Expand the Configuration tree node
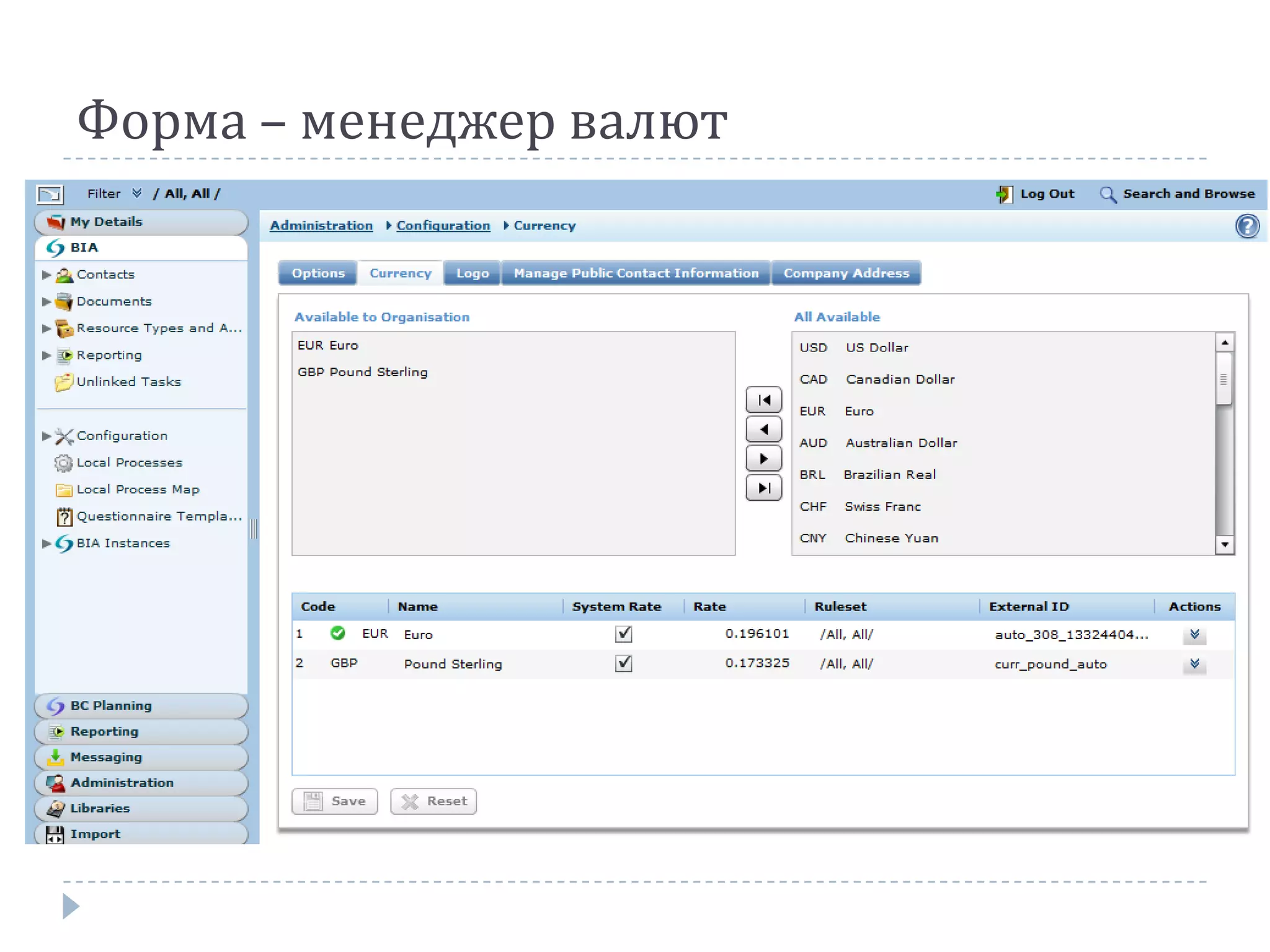 click(x=47, y=436)
